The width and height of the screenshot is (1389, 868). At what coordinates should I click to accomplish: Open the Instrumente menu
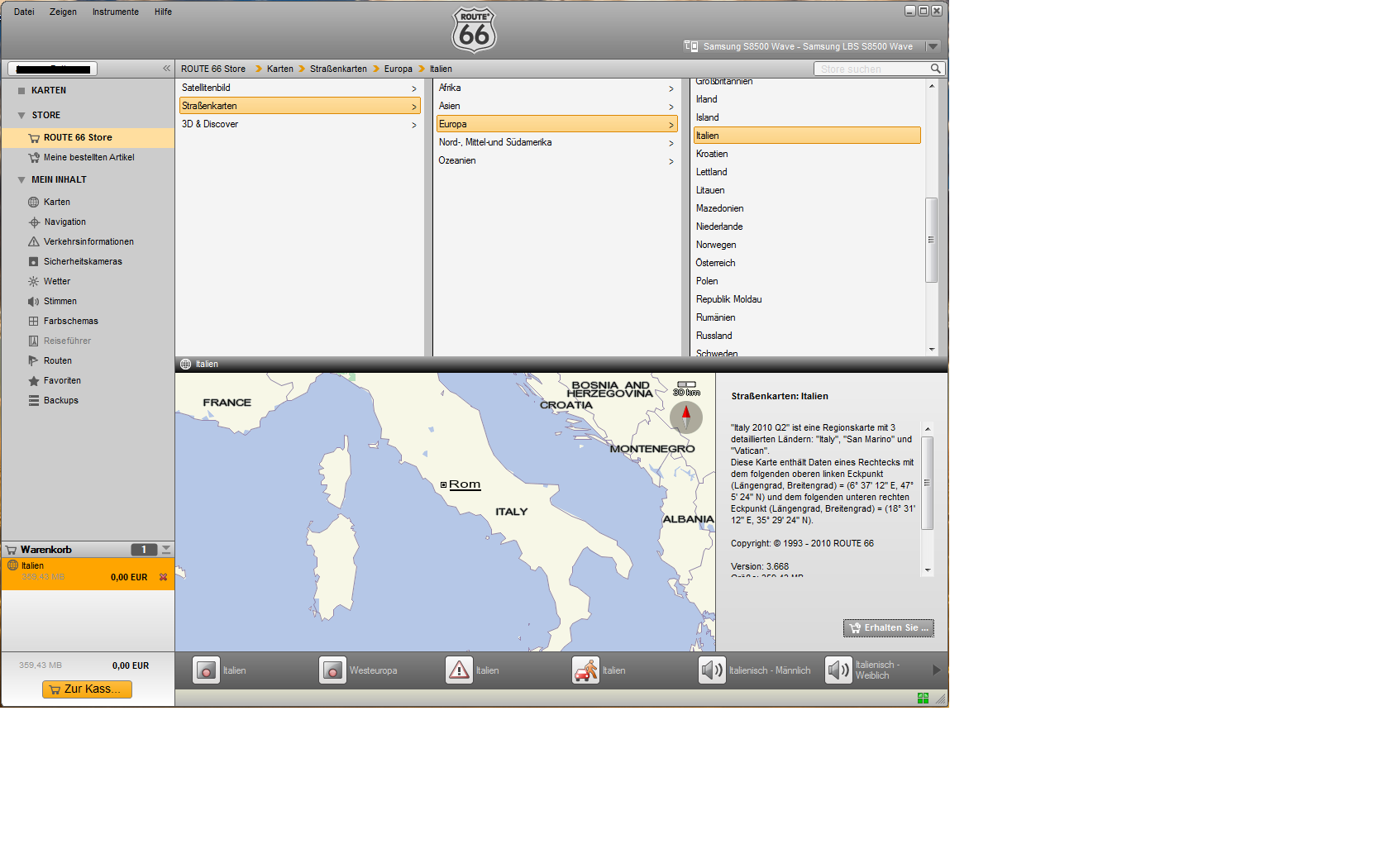click(x=116, y=12)
